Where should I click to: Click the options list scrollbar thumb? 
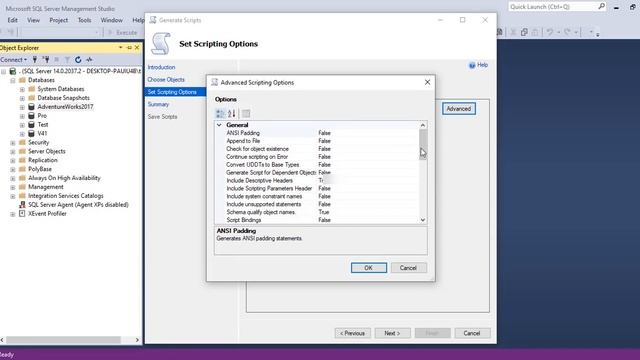[x=423, y=145]
